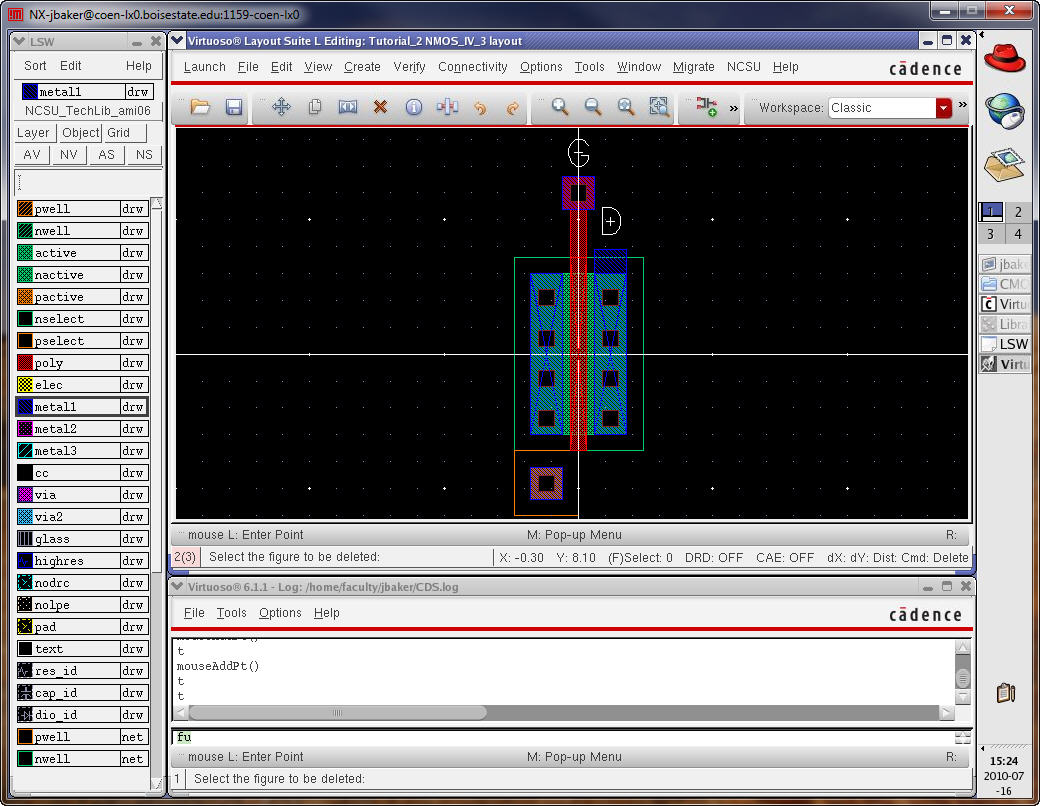Open the Verify menu

point(409,67)
